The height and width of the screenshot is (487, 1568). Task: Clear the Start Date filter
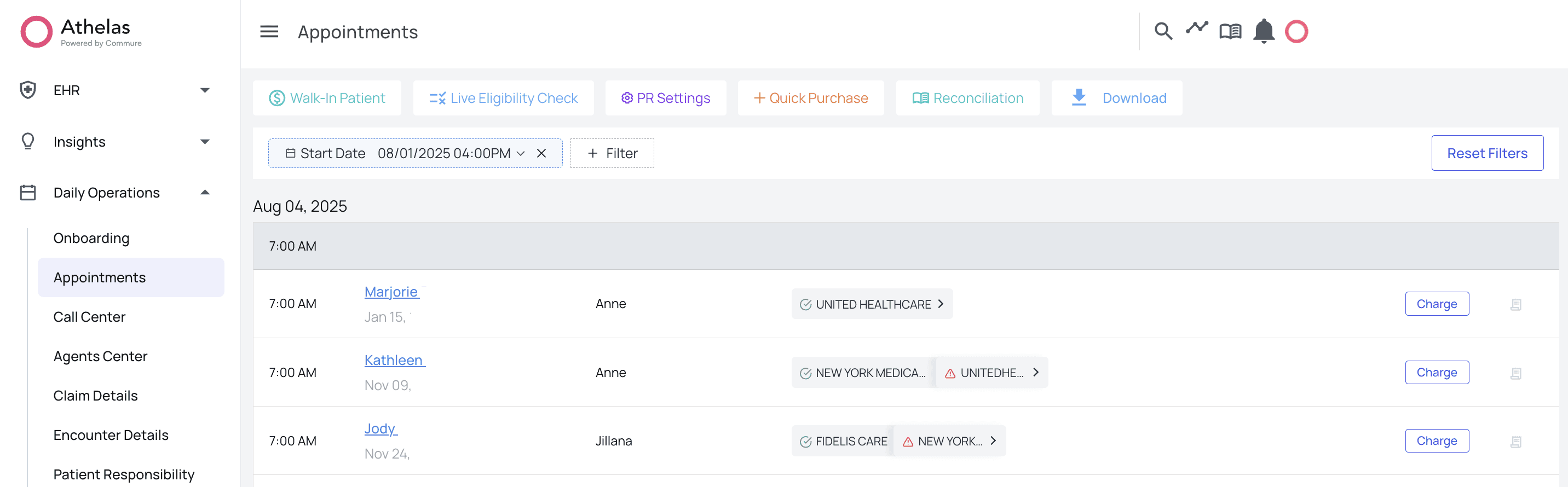541,153
